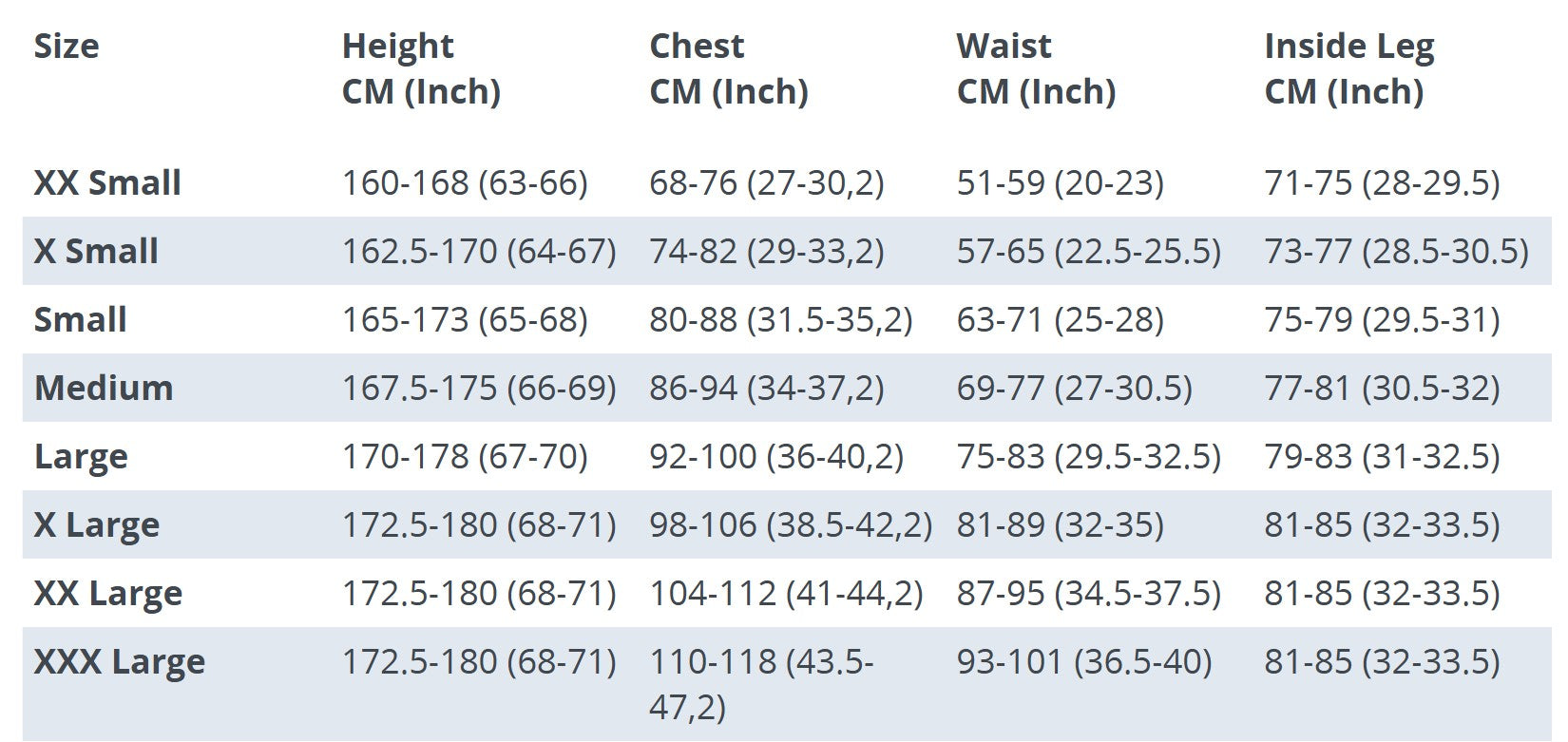Click the XXX Large chest value 110-118

(761, 684)
